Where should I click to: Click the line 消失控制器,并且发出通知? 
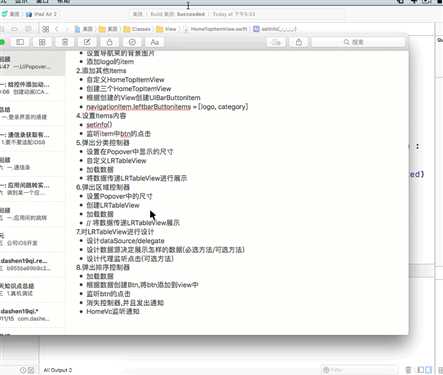tap(125, 303)
